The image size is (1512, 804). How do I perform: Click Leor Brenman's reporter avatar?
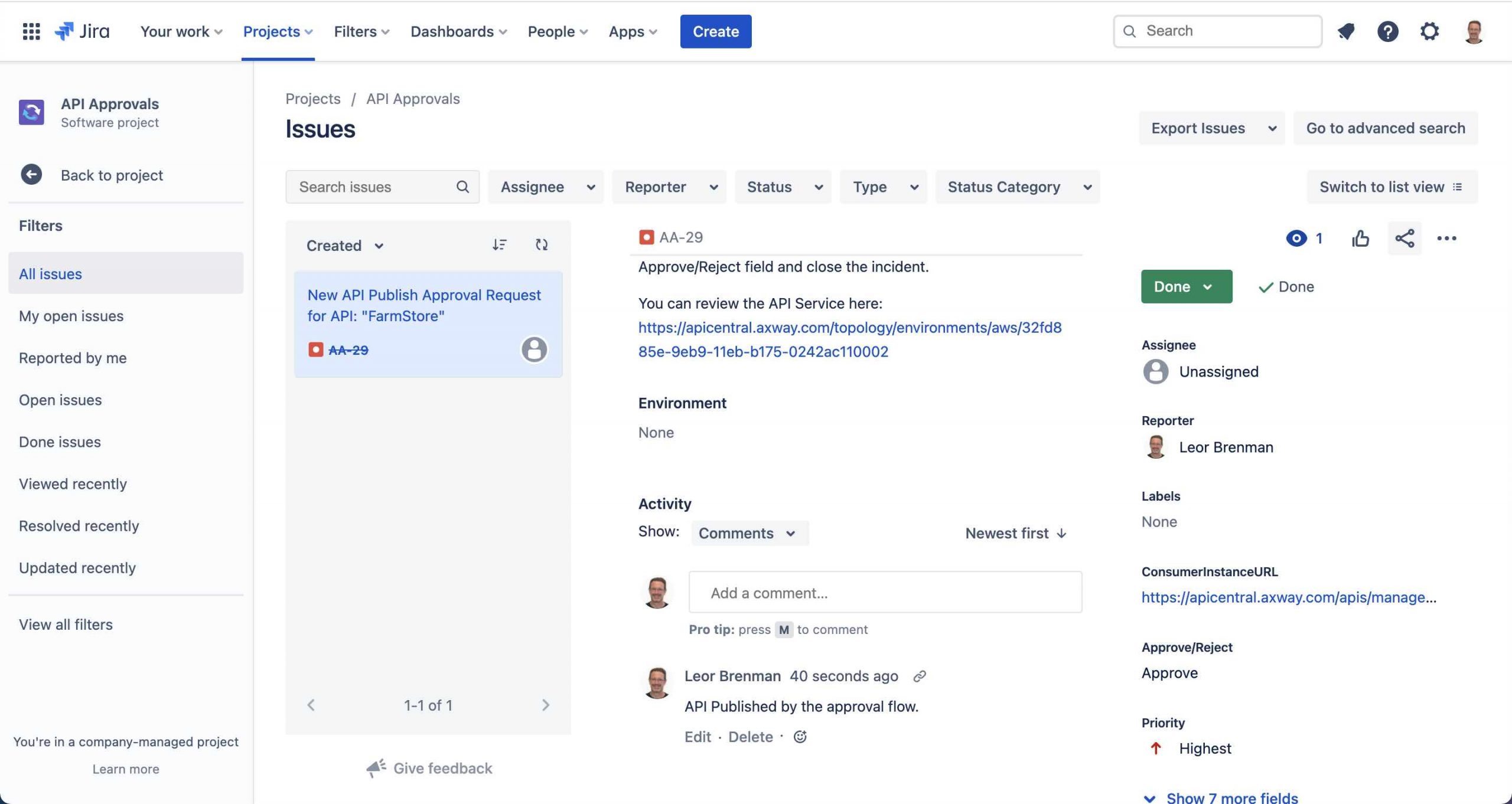(x=1156, y=447)
